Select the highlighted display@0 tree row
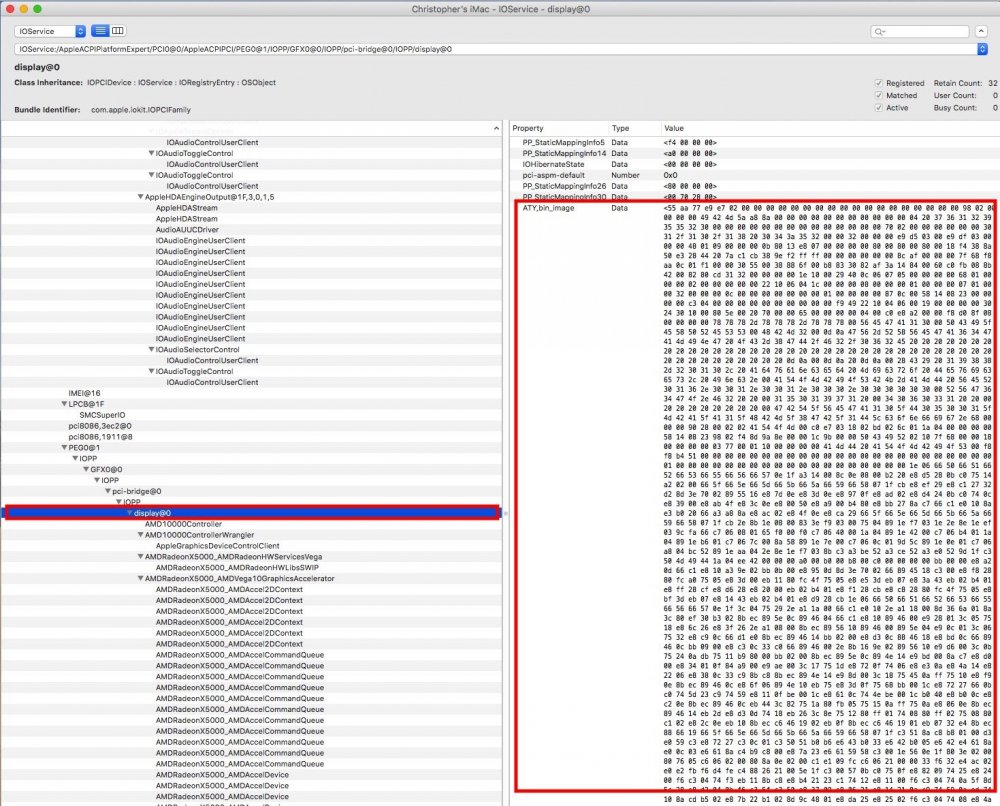The height and width of the screenshot is (806, 1000). click(252, 513)
